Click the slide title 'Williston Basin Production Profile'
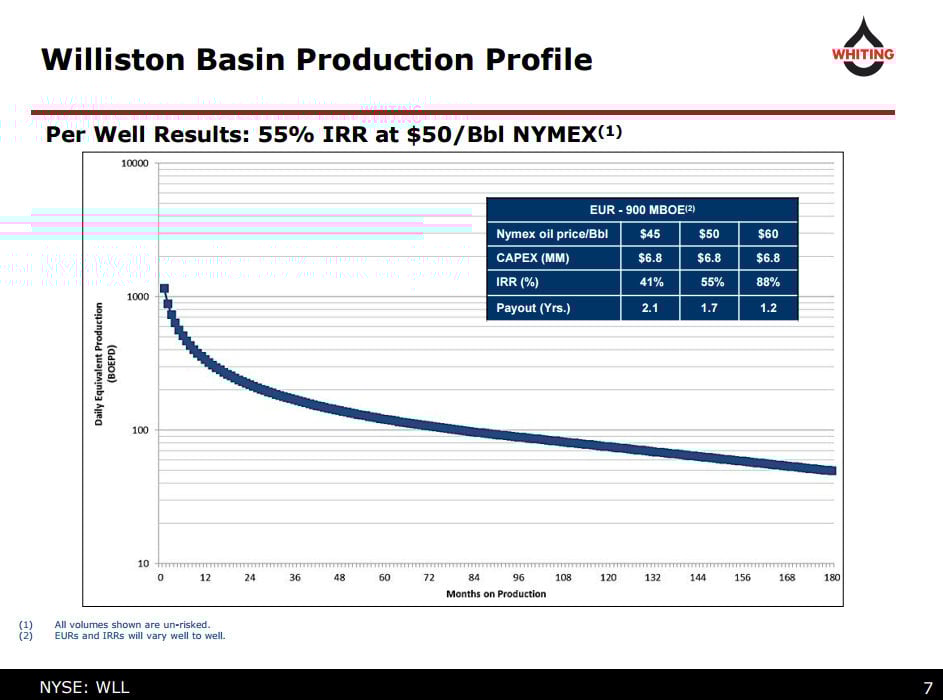943x700 pixels. (316, 60)
